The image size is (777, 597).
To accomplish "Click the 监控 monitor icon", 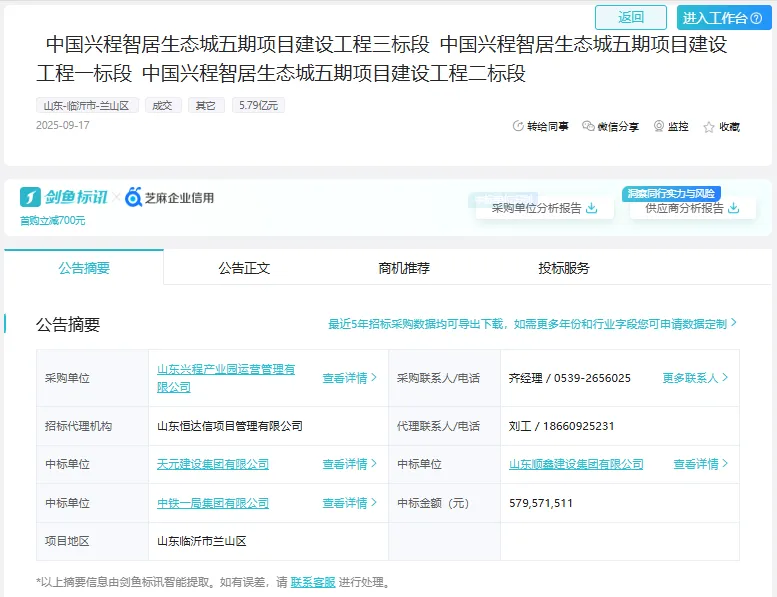I will 659,127.
